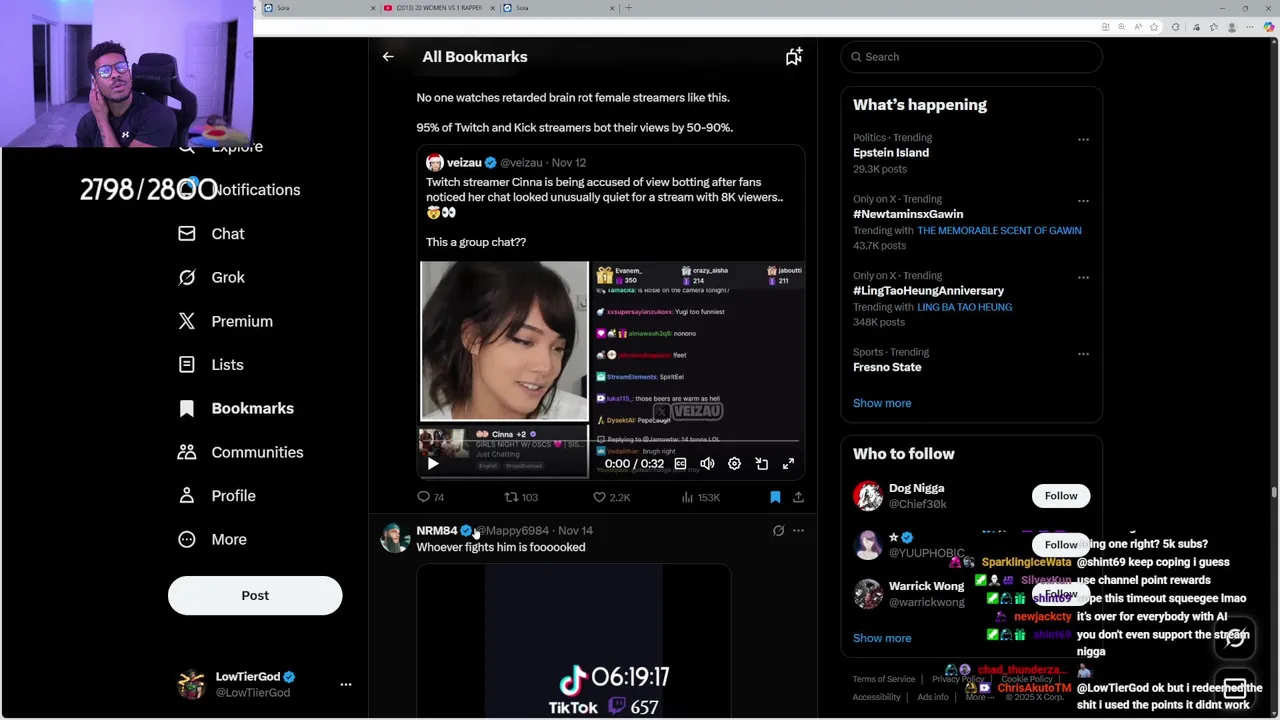Click the Profile person icon

[x=187, y=496]
